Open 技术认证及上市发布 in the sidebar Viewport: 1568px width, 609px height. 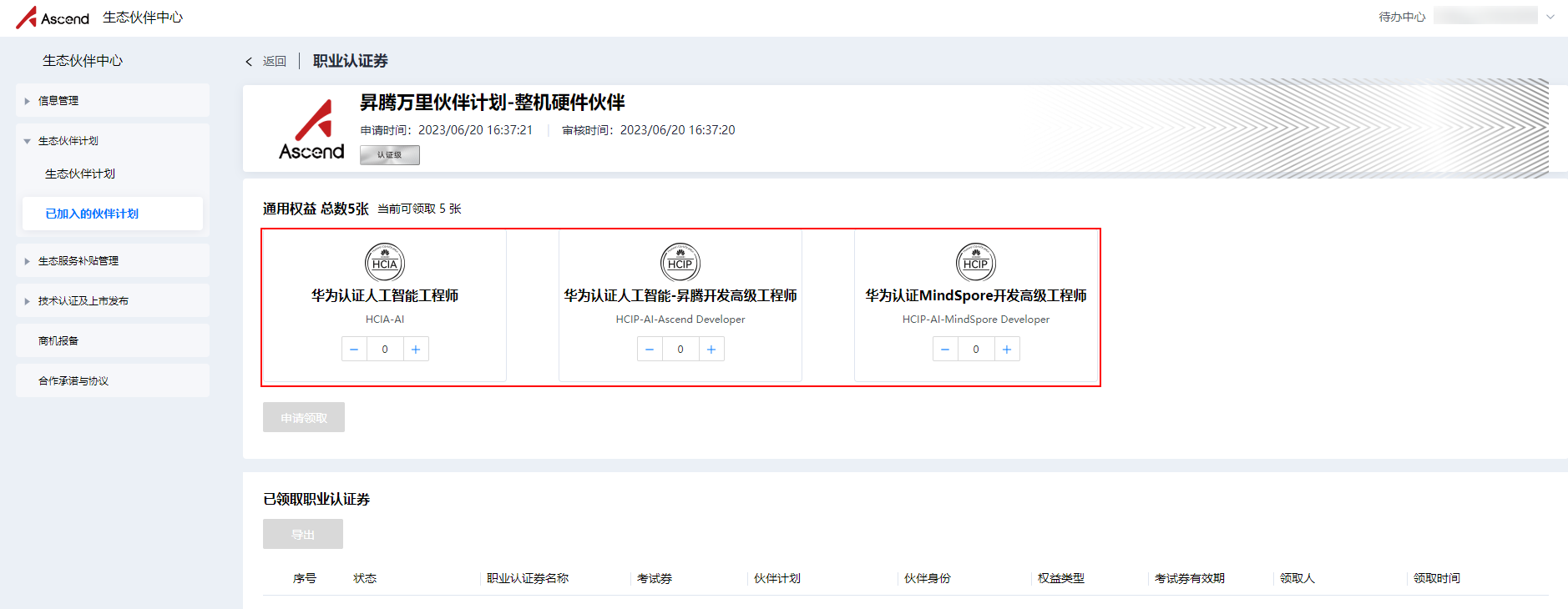(113, 300)
